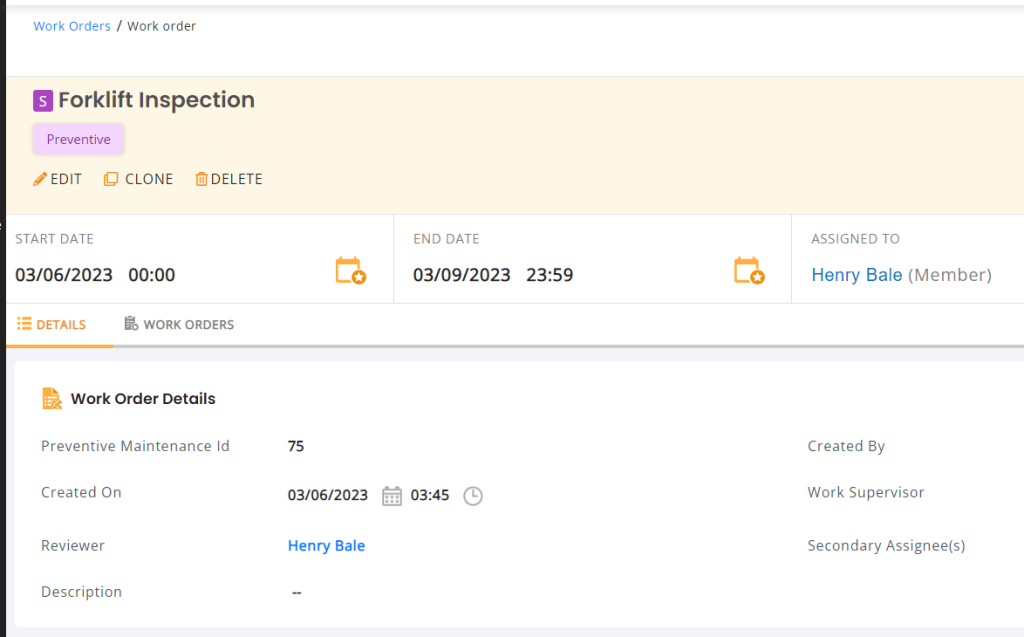
Task: Click the Created On time 03:45
Action: (430, 495)
